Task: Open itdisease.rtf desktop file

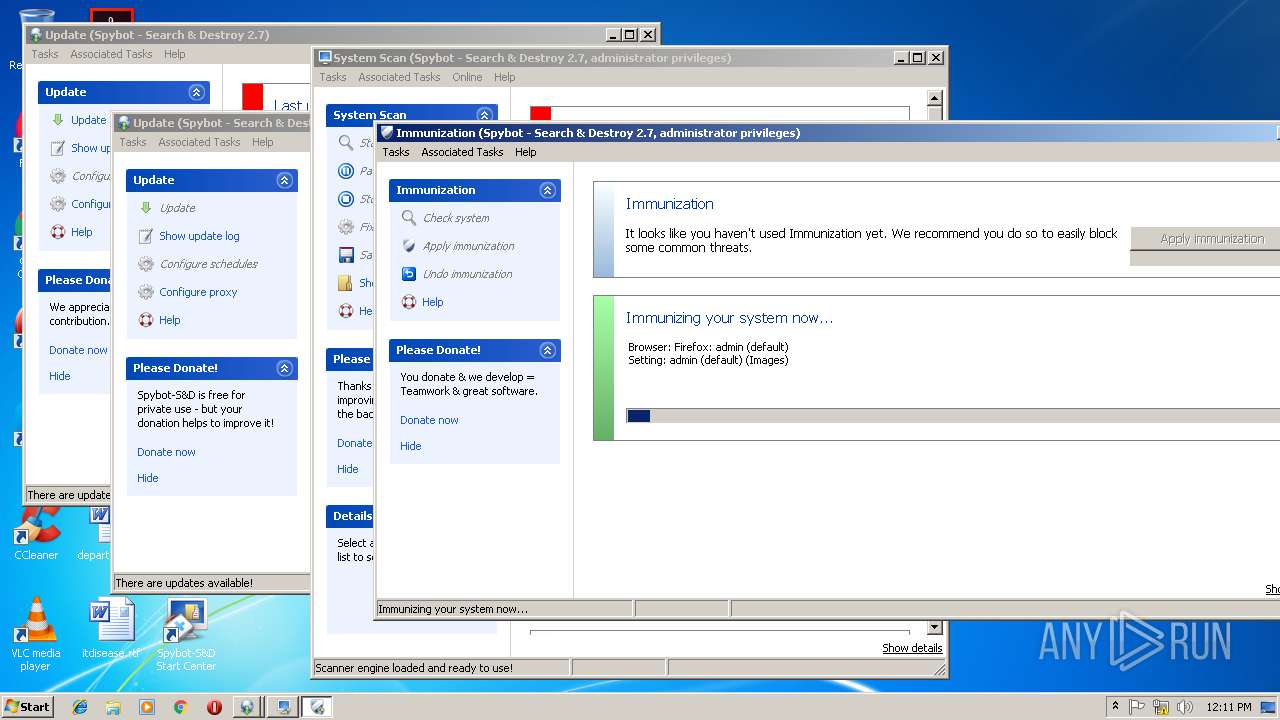Action: (x=111, y=628)
